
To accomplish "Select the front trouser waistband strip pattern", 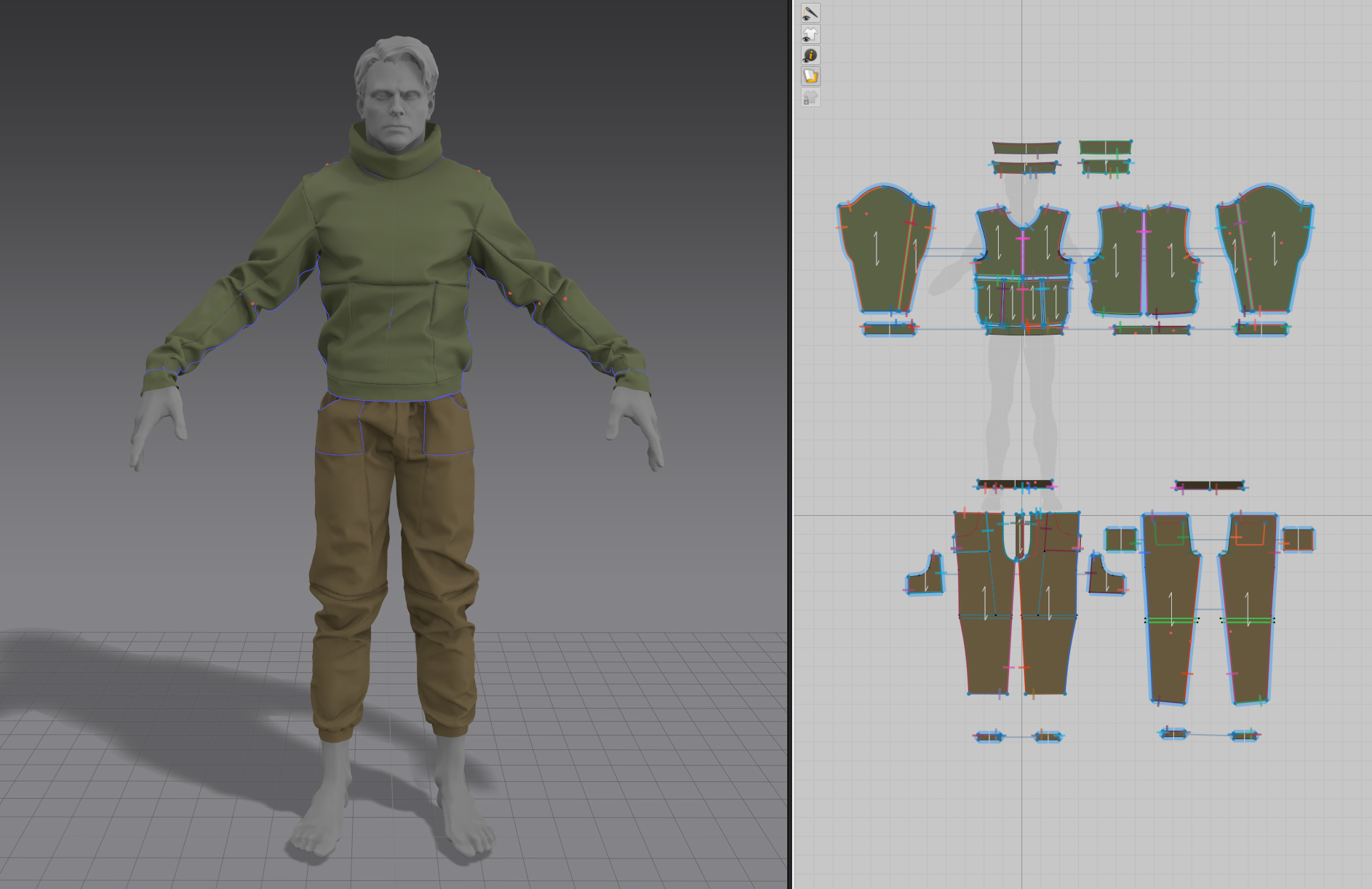I will click(1015, 485).
